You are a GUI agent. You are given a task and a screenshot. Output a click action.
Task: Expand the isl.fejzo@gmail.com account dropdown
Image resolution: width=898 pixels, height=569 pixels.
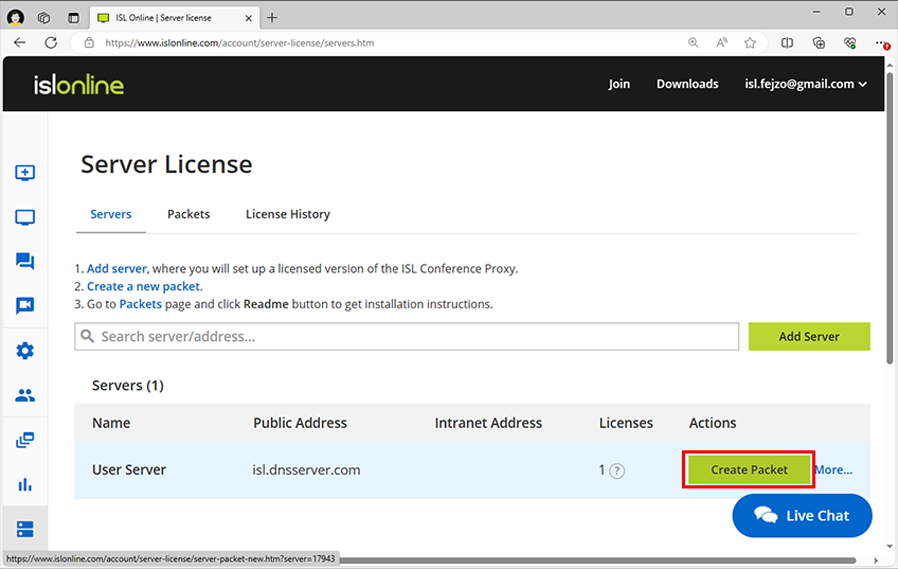coord(805,84)
